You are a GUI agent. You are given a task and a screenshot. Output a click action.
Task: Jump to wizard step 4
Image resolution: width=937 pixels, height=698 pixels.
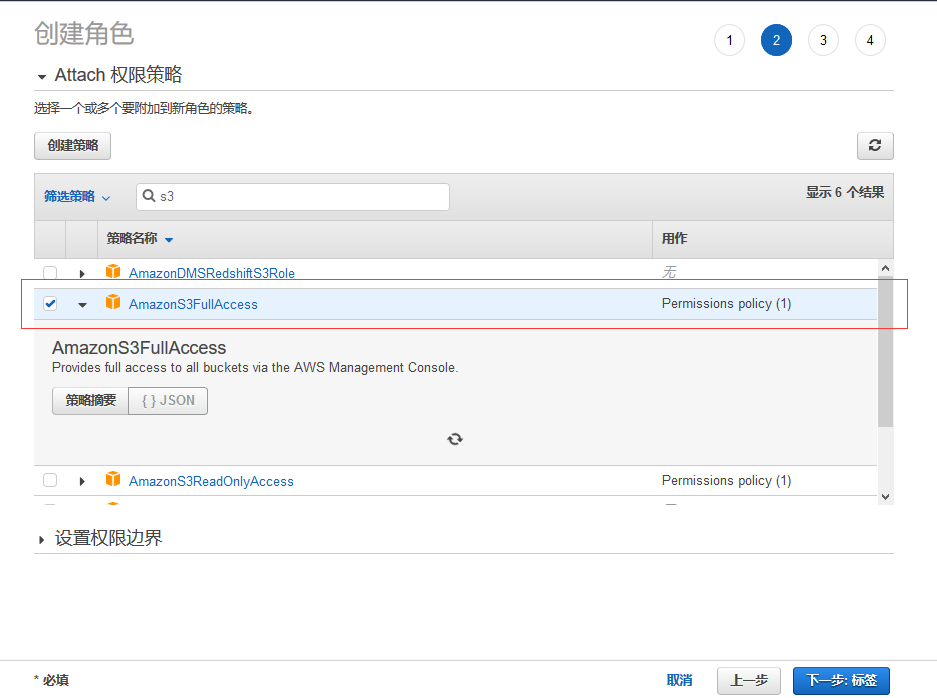point(870,40)
